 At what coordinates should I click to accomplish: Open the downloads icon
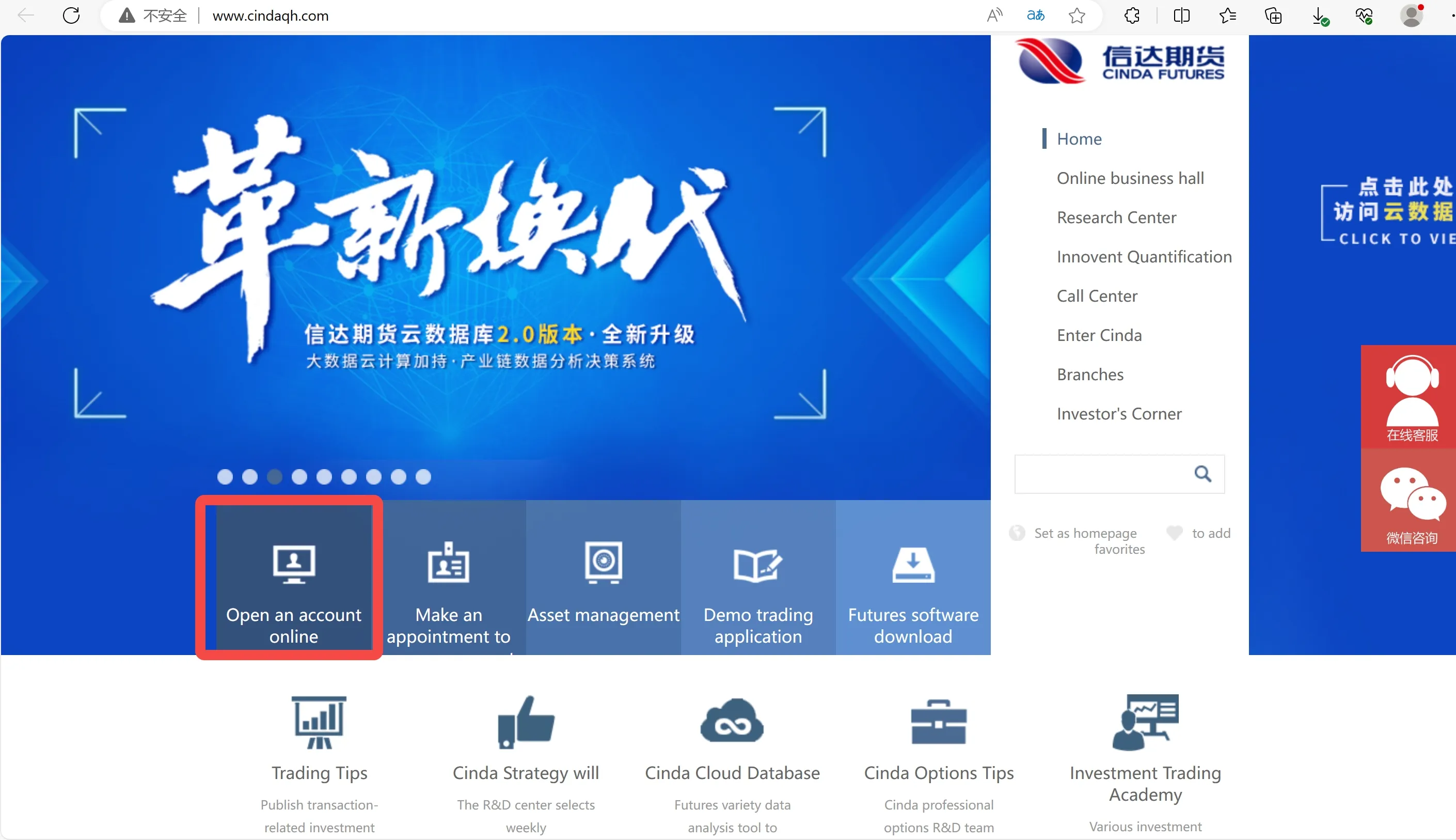(1320, 16)
